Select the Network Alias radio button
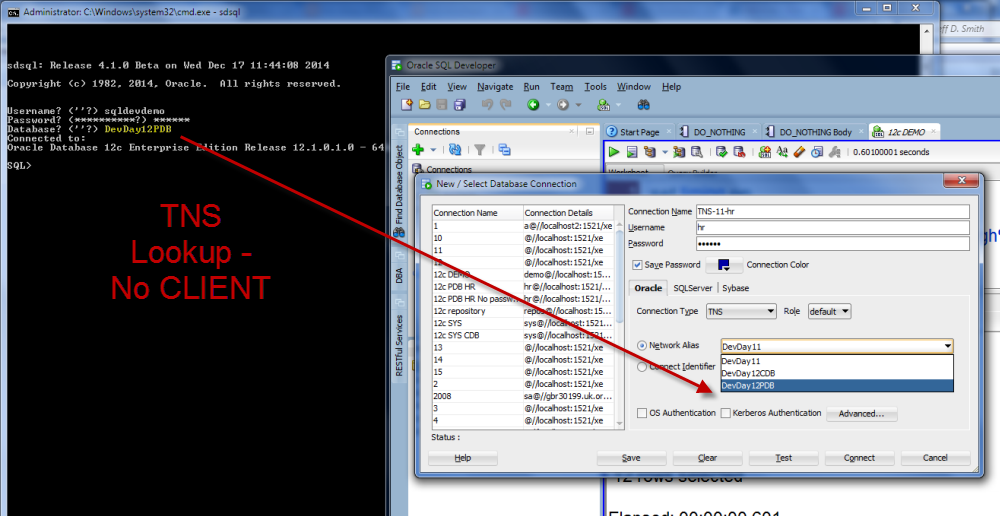 pos(642,345)
